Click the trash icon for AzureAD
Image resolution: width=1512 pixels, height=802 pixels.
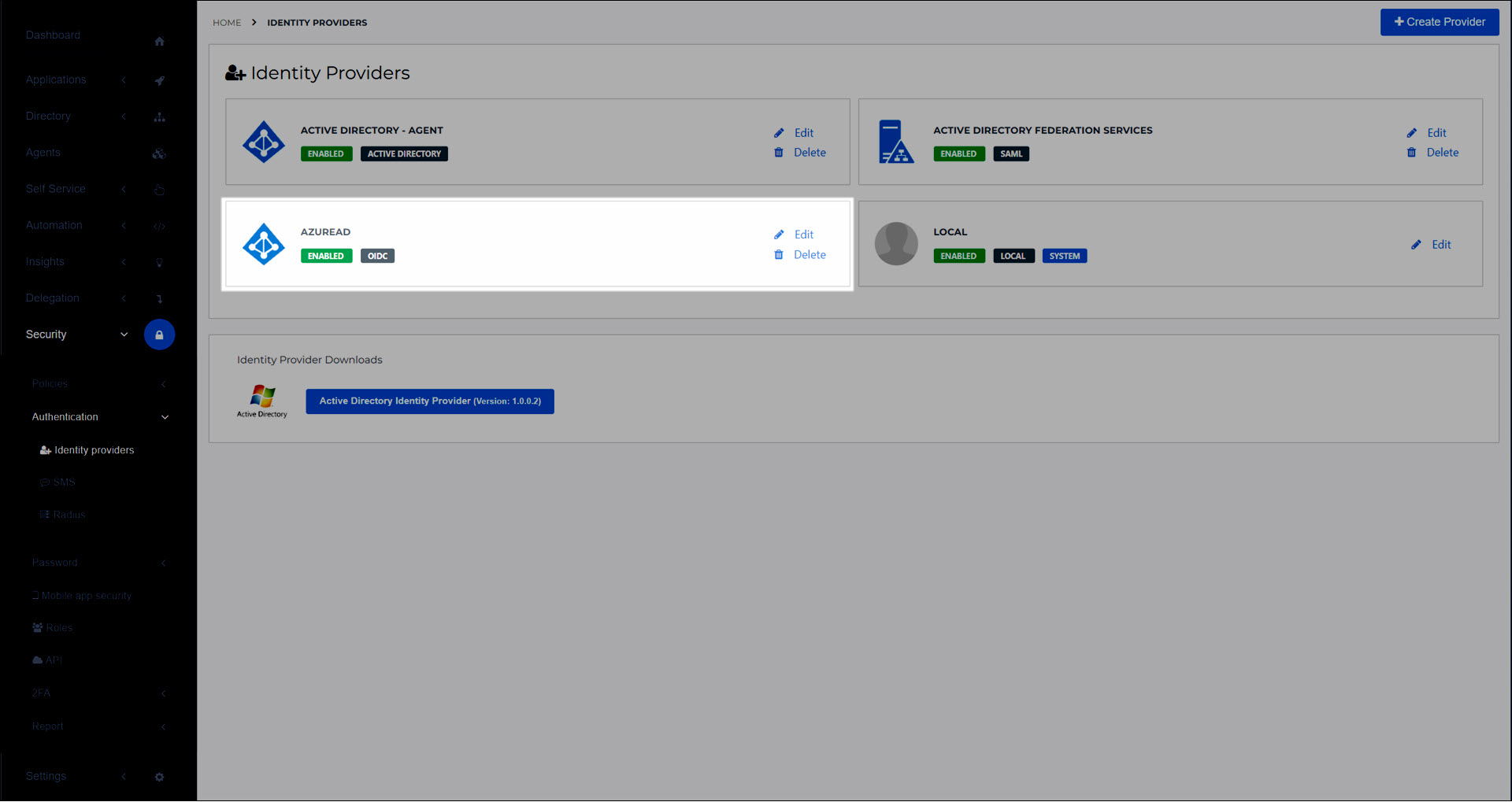pos(779,255)
